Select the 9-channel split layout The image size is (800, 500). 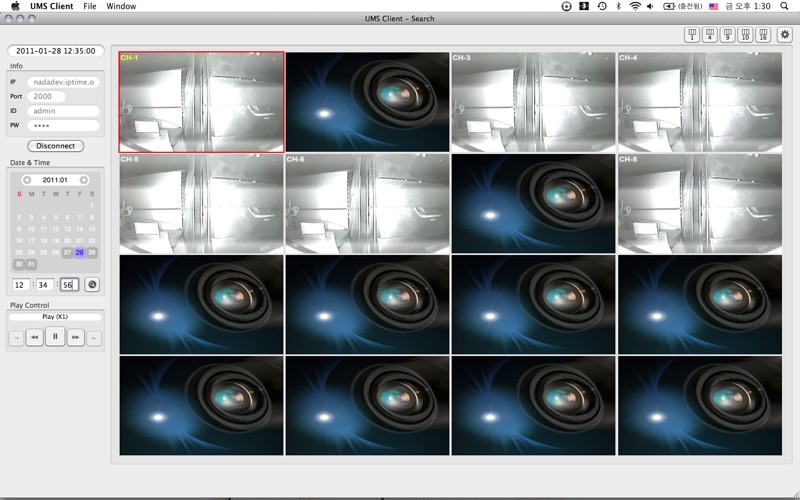pos(727,35)
